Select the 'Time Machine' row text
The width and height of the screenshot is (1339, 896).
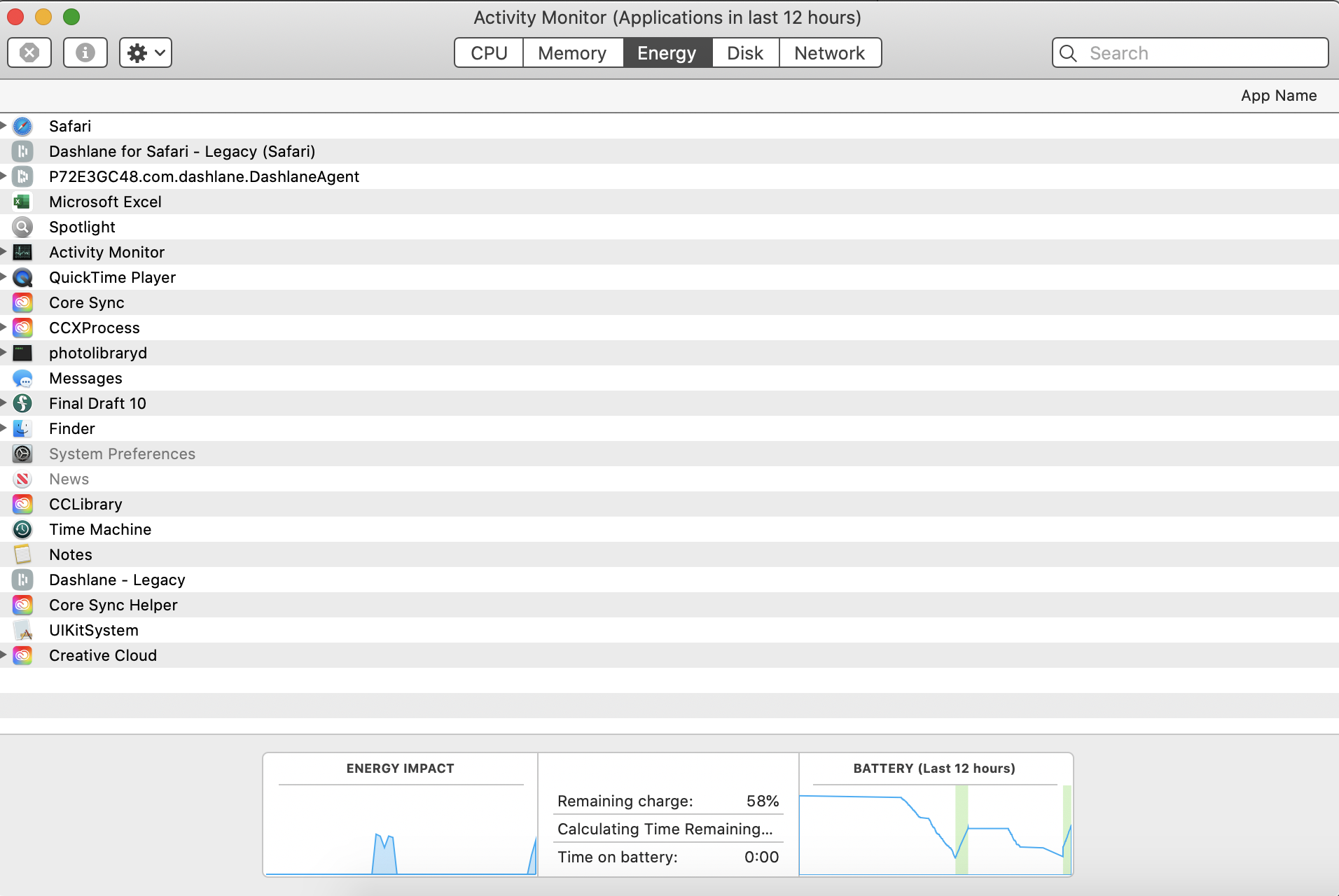coord(100,529)
